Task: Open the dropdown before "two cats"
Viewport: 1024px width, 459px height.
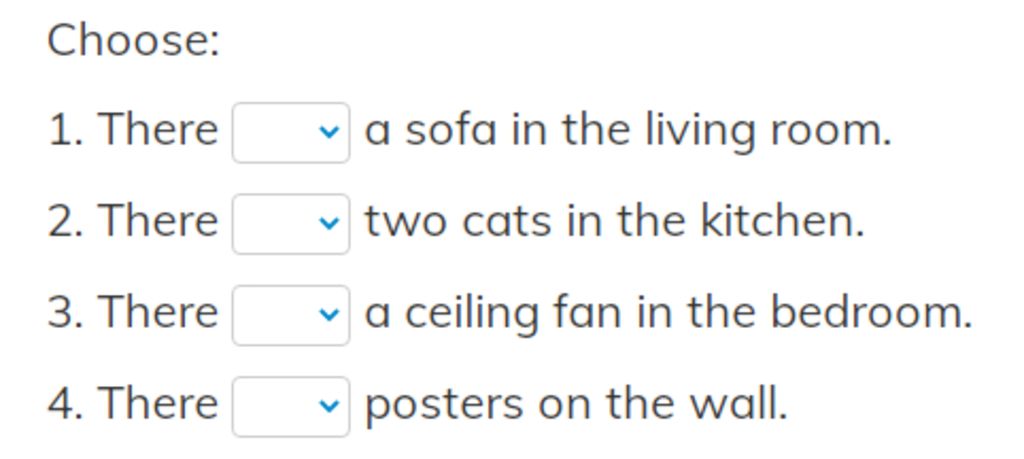Action: [291, 224]
